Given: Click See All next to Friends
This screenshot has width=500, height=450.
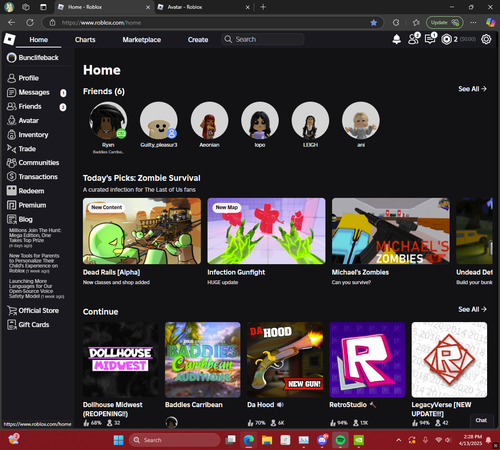Looking at the screenshot, I should click(x=472, y=89).
